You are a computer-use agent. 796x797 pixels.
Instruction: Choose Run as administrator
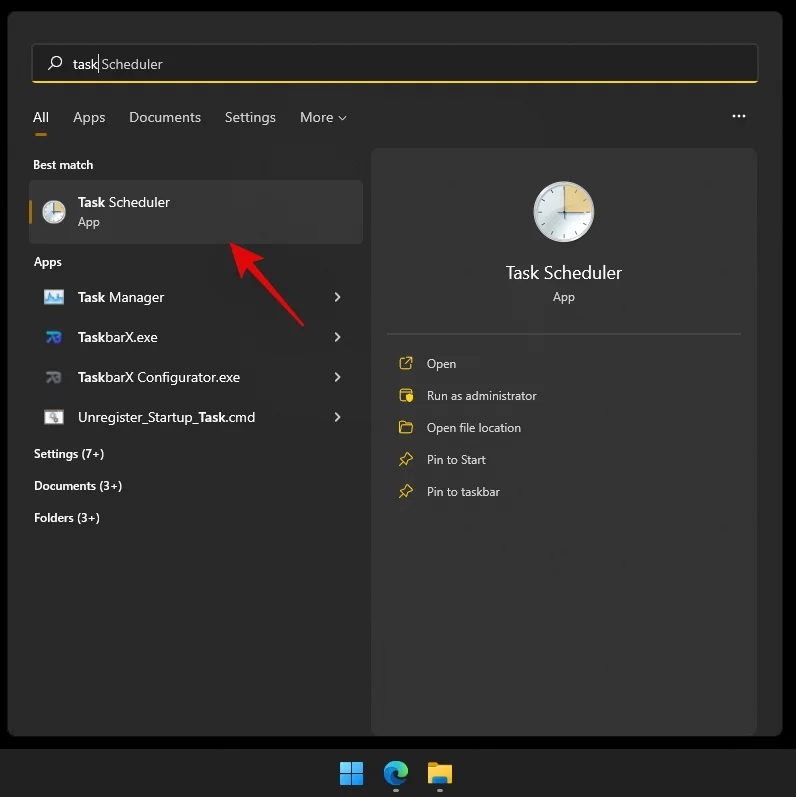click(481, 396)
